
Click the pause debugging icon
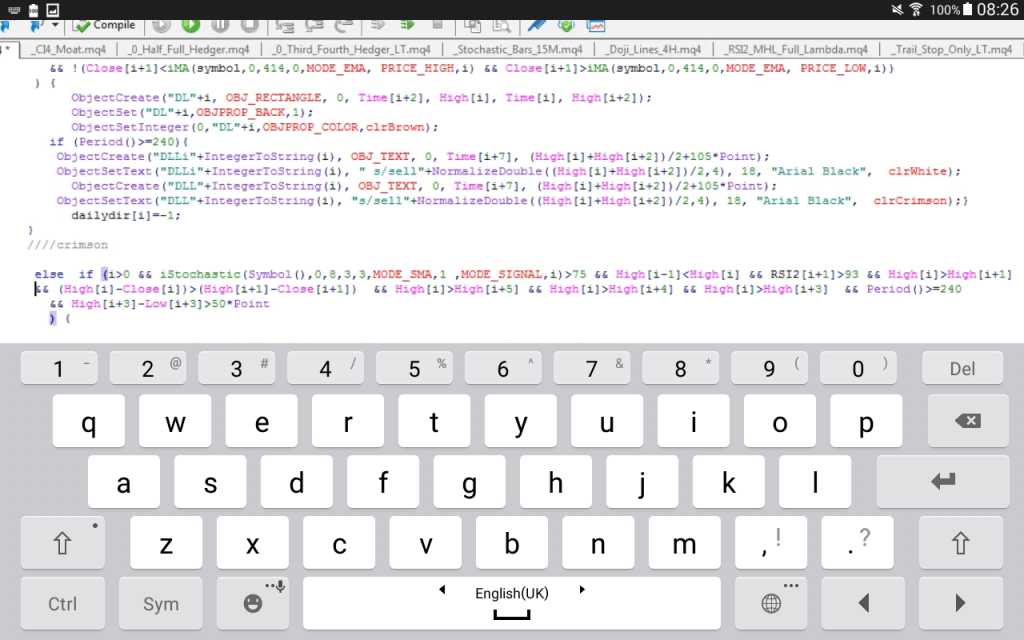[220, 24]
